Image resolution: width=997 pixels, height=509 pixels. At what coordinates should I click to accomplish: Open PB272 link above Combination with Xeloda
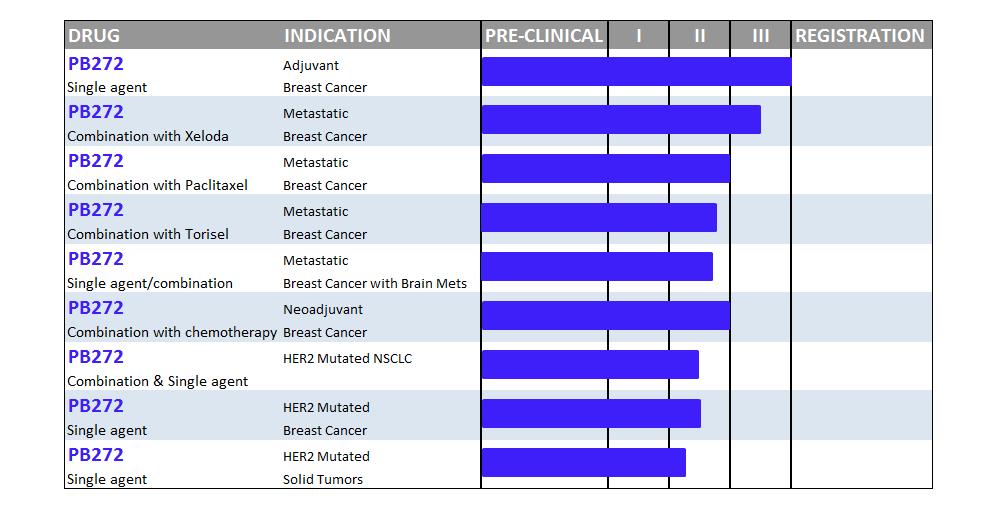coord(96,112)
